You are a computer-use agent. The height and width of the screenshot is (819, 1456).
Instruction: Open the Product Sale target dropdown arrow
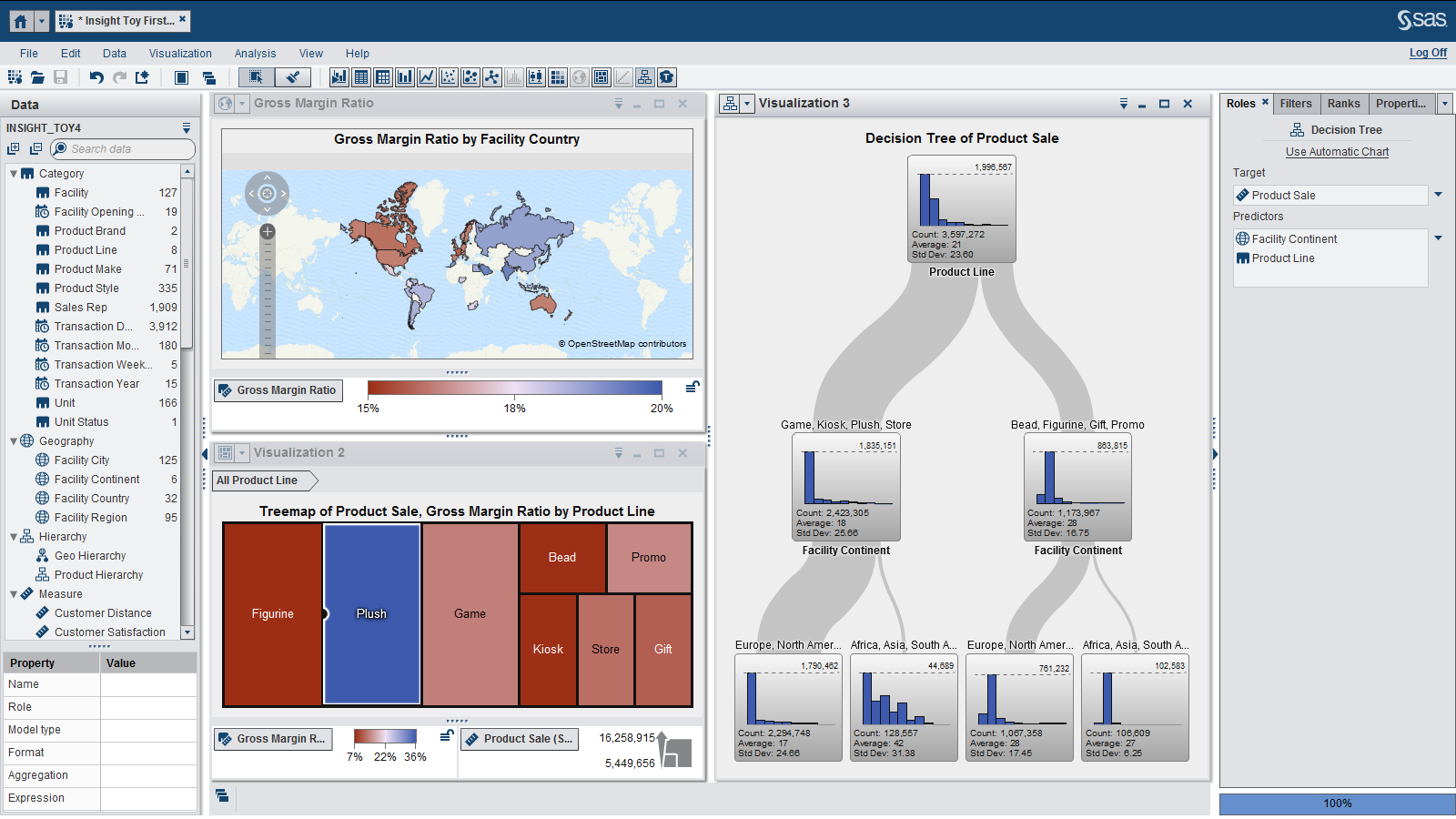point(1439,195)
